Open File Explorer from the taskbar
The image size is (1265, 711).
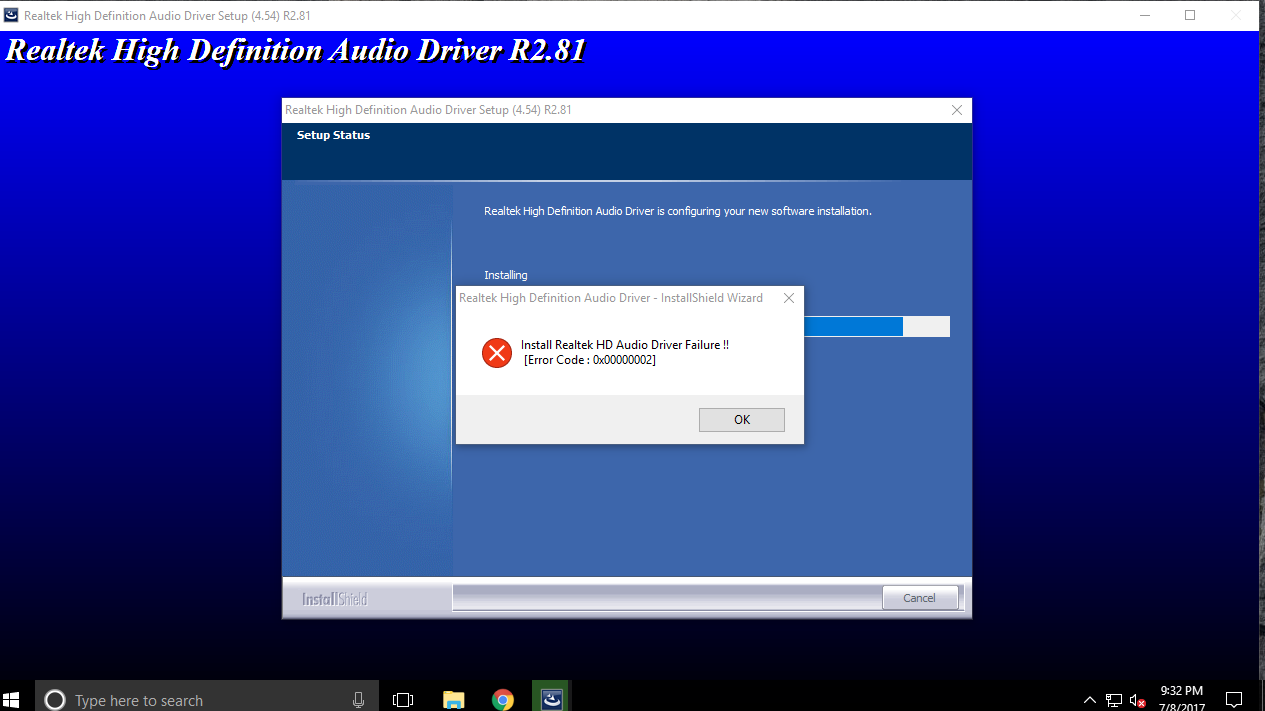[x=453, y=700]
